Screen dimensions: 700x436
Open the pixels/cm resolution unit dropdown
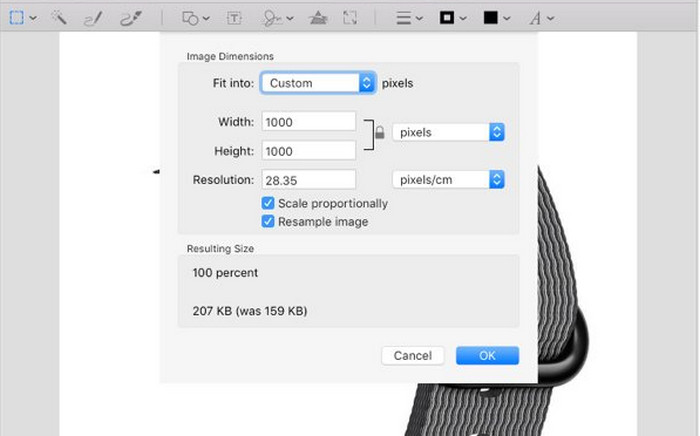coord(448,180)
